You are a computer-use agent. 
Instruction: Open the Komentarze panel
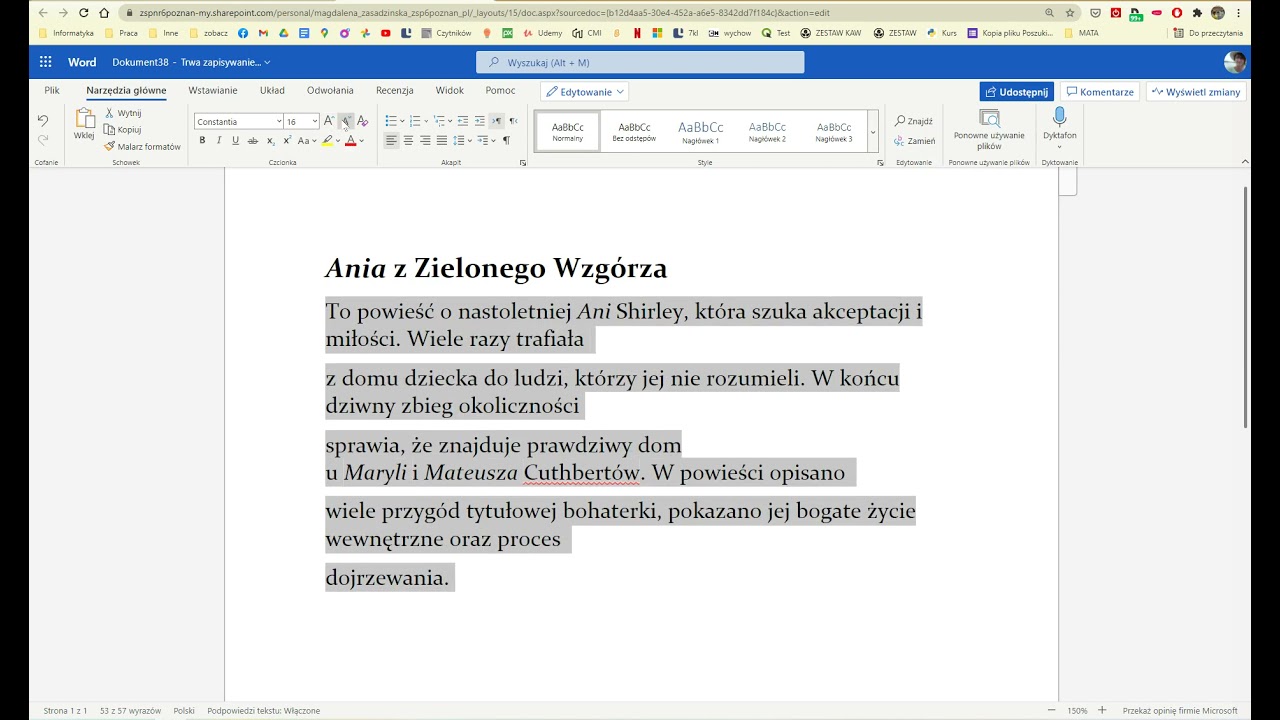tap(1100, 92)
